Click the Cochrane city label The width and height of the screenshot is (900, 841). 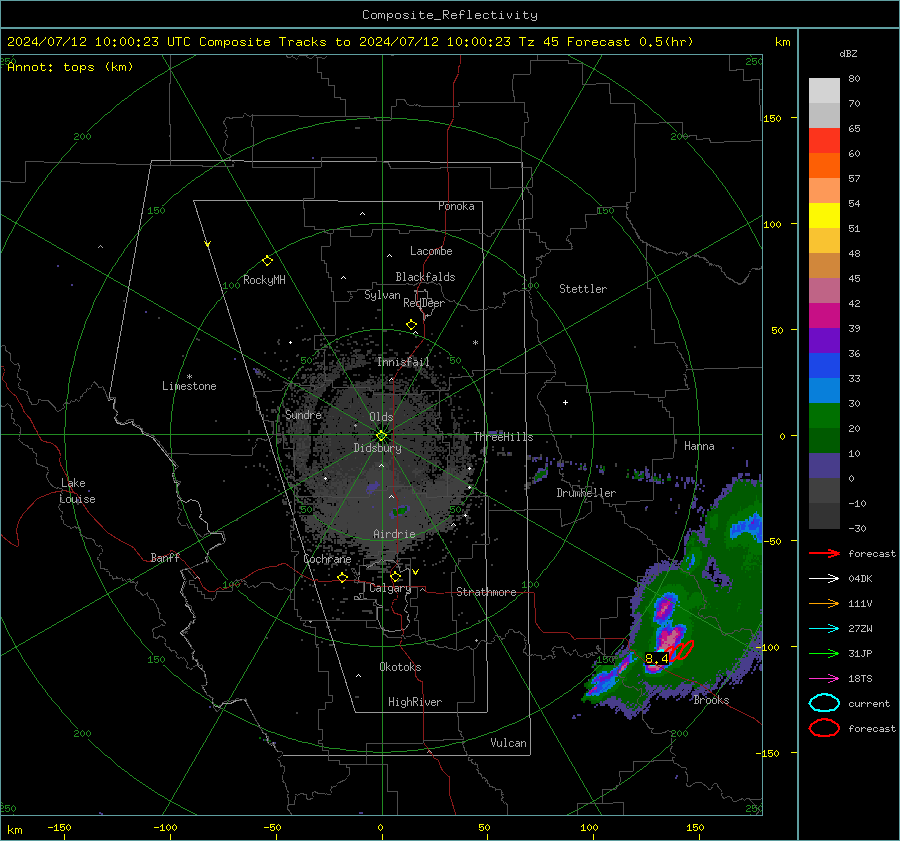[x=327, y=559]
